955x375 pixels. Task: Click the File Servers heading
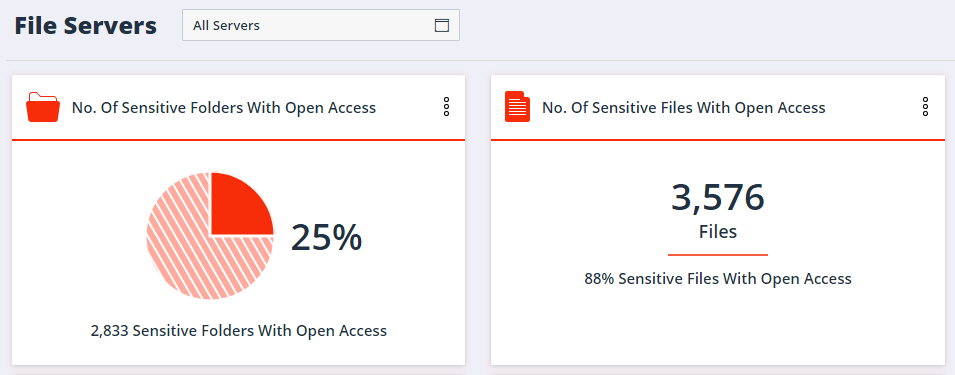tap(85, 26)
